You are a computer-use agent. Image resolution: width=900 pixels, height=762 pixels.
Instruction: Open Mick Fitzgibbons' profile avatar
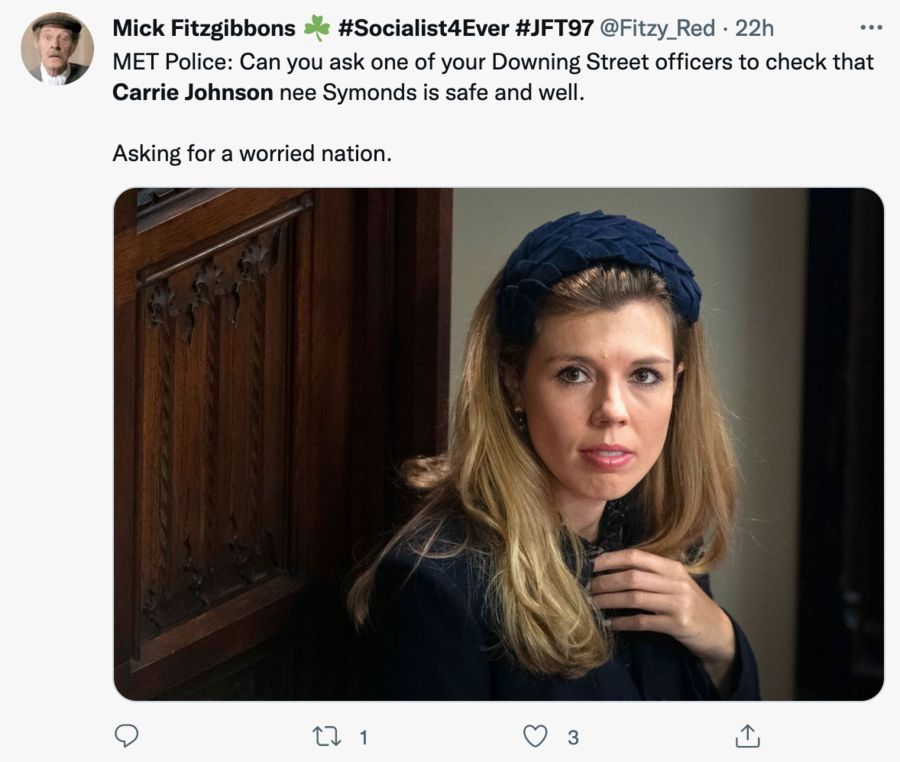click(57, 48)
